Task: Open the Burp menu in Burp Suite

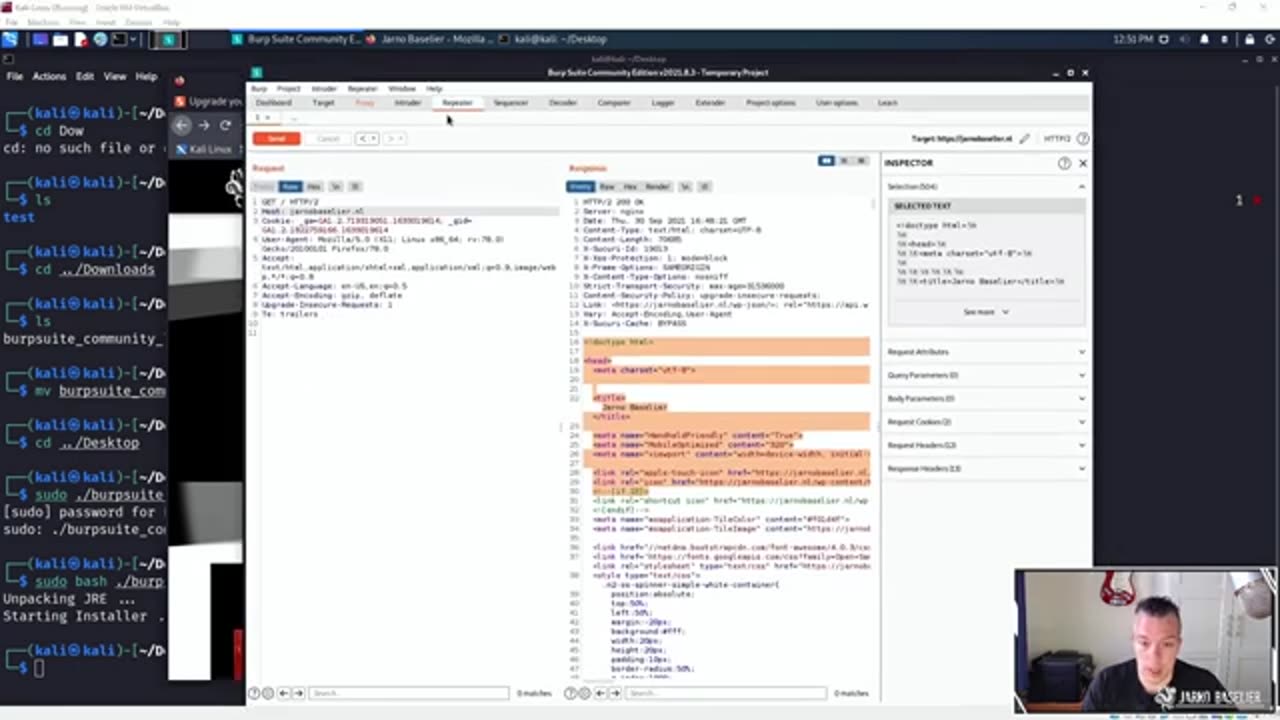Action: (259, 89)
